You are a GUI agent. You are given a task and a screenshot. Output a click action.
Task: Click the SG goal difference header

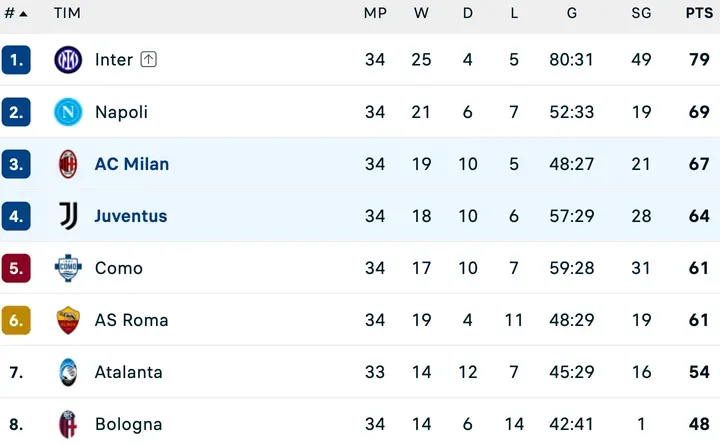pos(641,13)
